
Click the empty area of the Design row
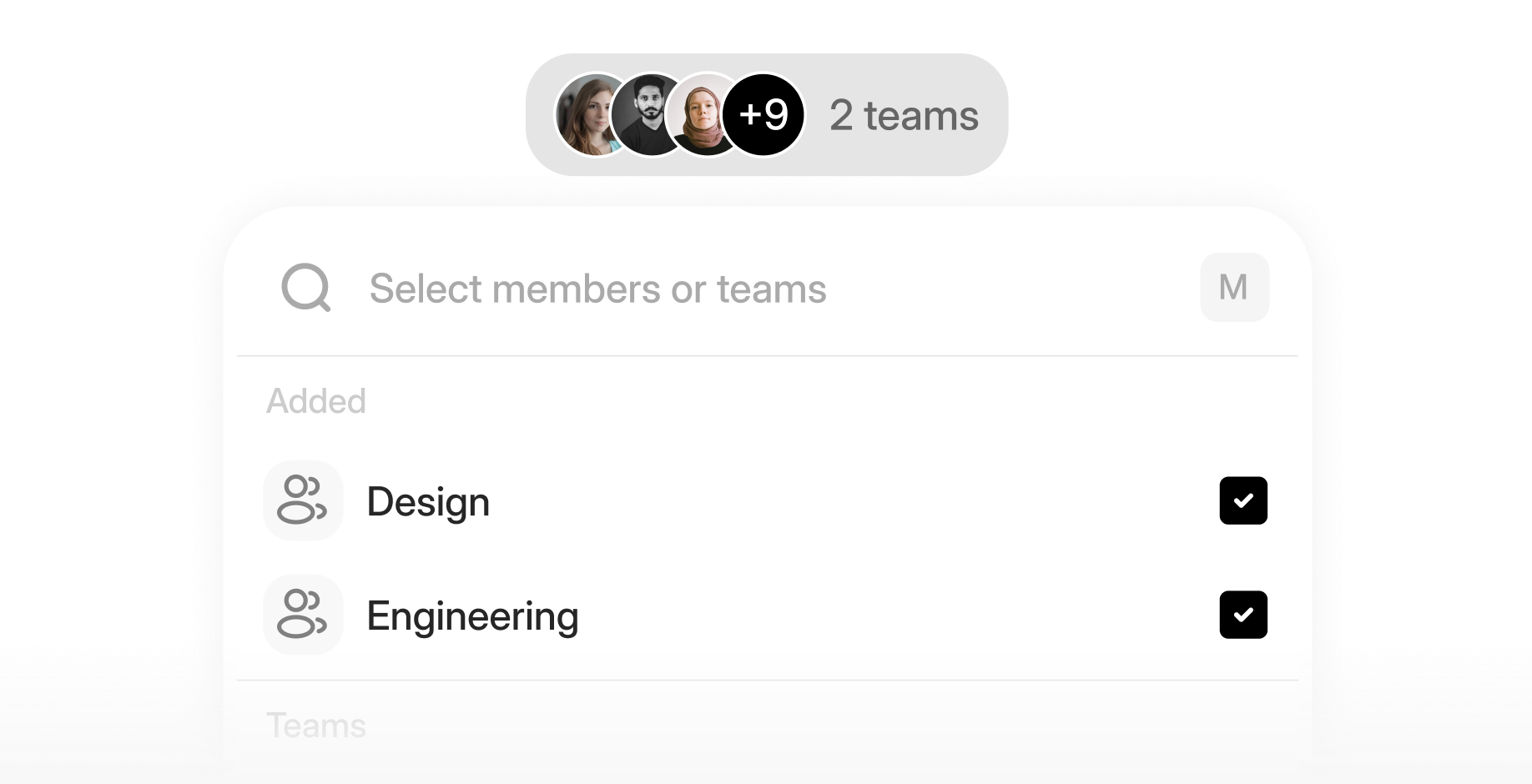pos(851,500)
